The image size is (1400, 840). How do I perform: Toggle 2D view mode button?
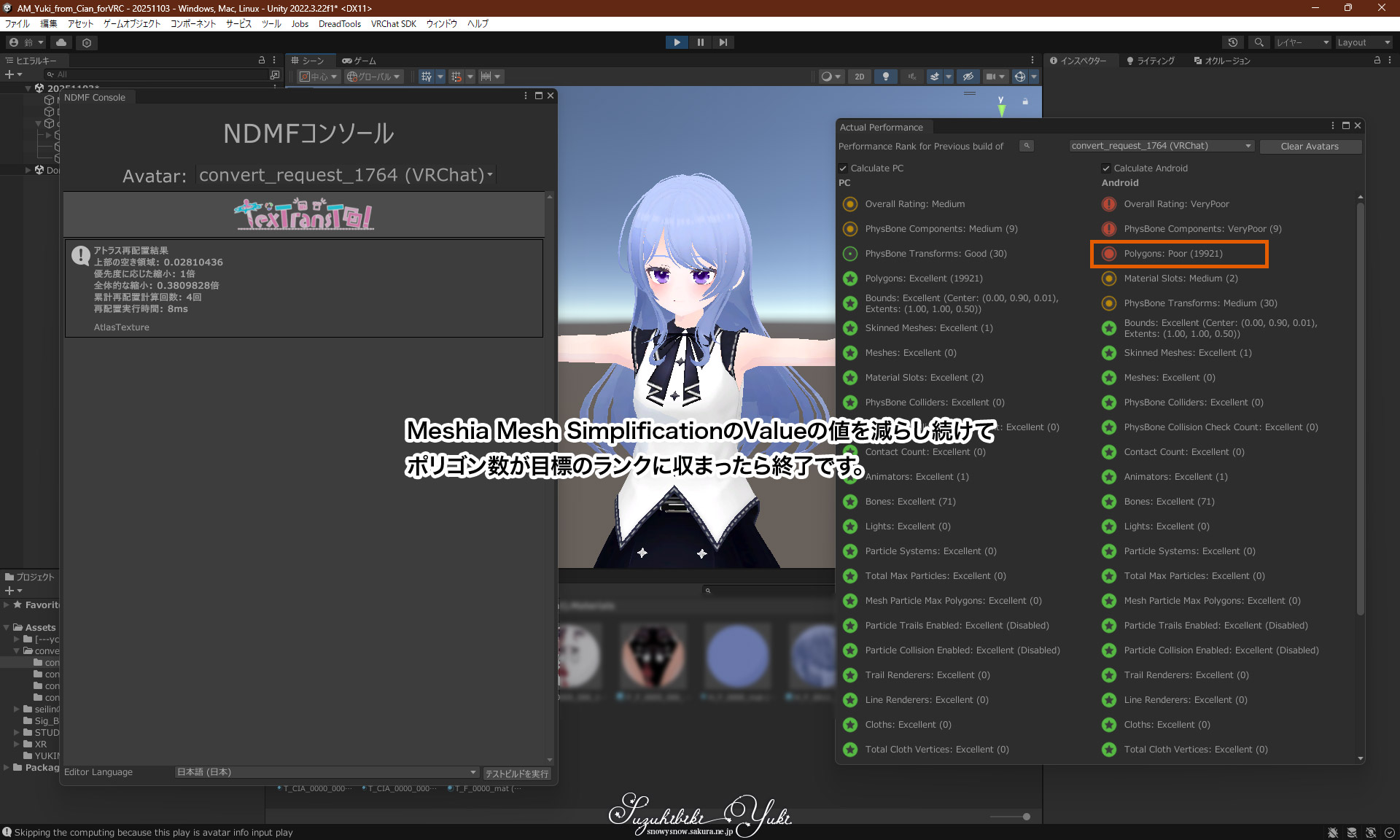tap(860, 77)
